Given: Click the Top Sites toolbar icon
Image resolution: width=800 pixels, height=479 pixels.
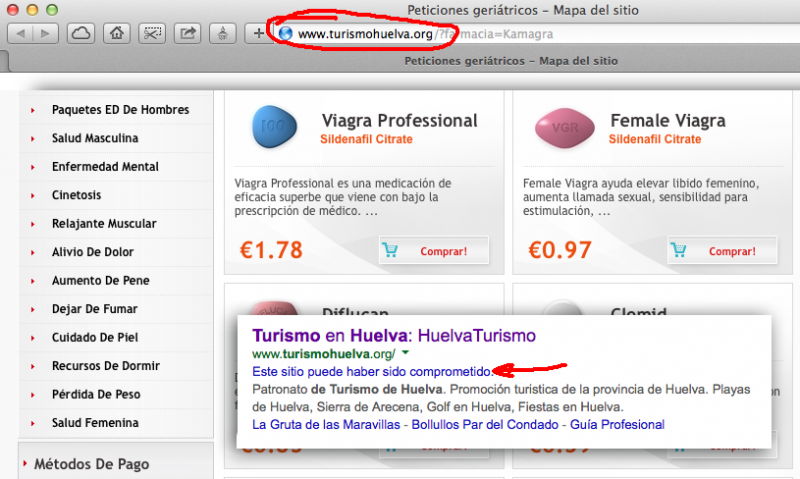Looking at the screenshot, I should click(222, 34).
